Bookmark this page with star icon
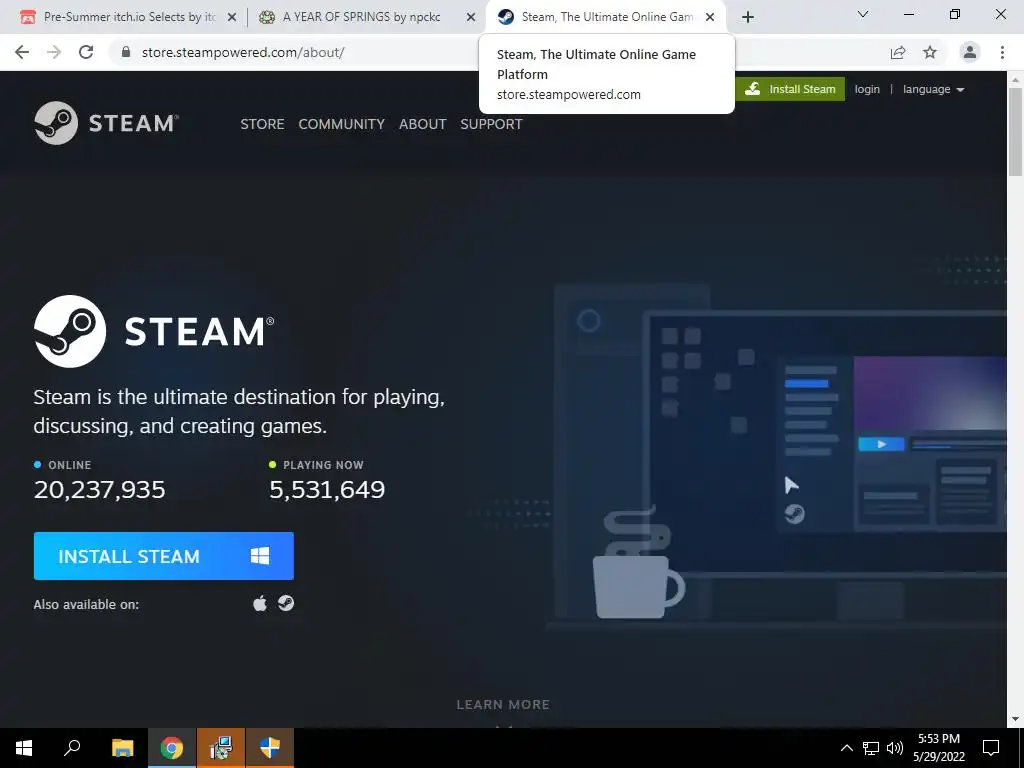Image resolution: width=1024 pixels, height=768 pixels. click(930, 52)
